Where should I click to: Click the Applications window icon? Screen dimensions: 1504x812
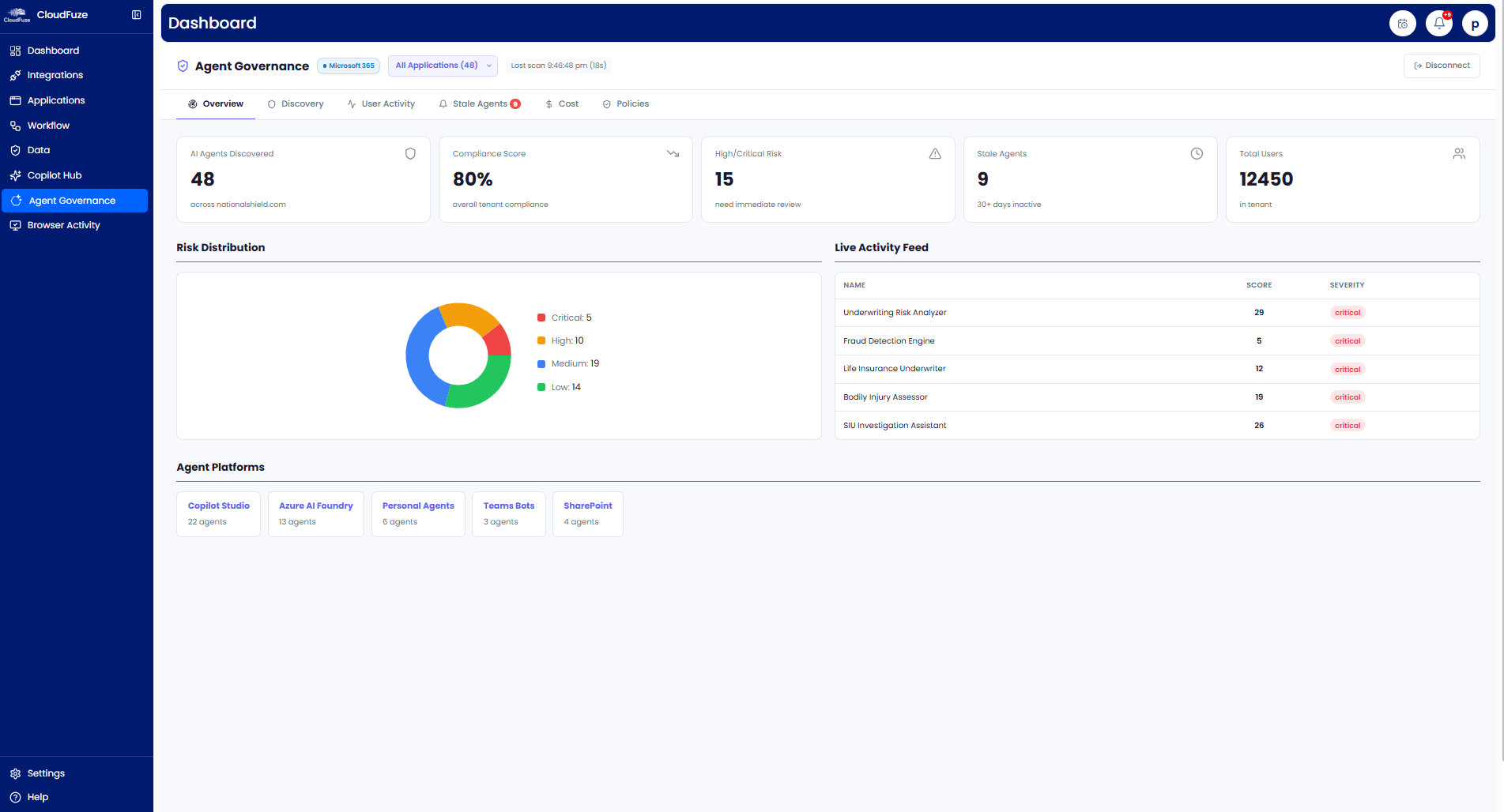pyautogui.click(x=15, y=100)
